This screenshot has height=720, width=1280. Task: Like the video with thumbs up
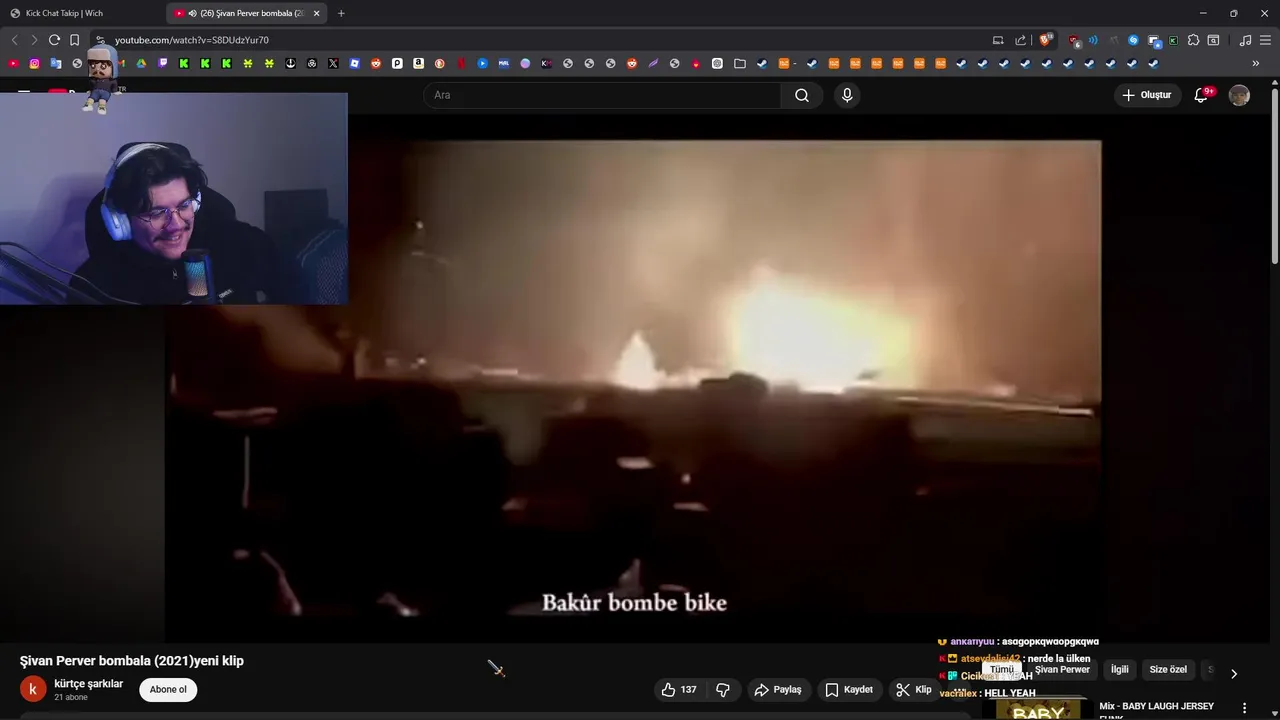679,690
